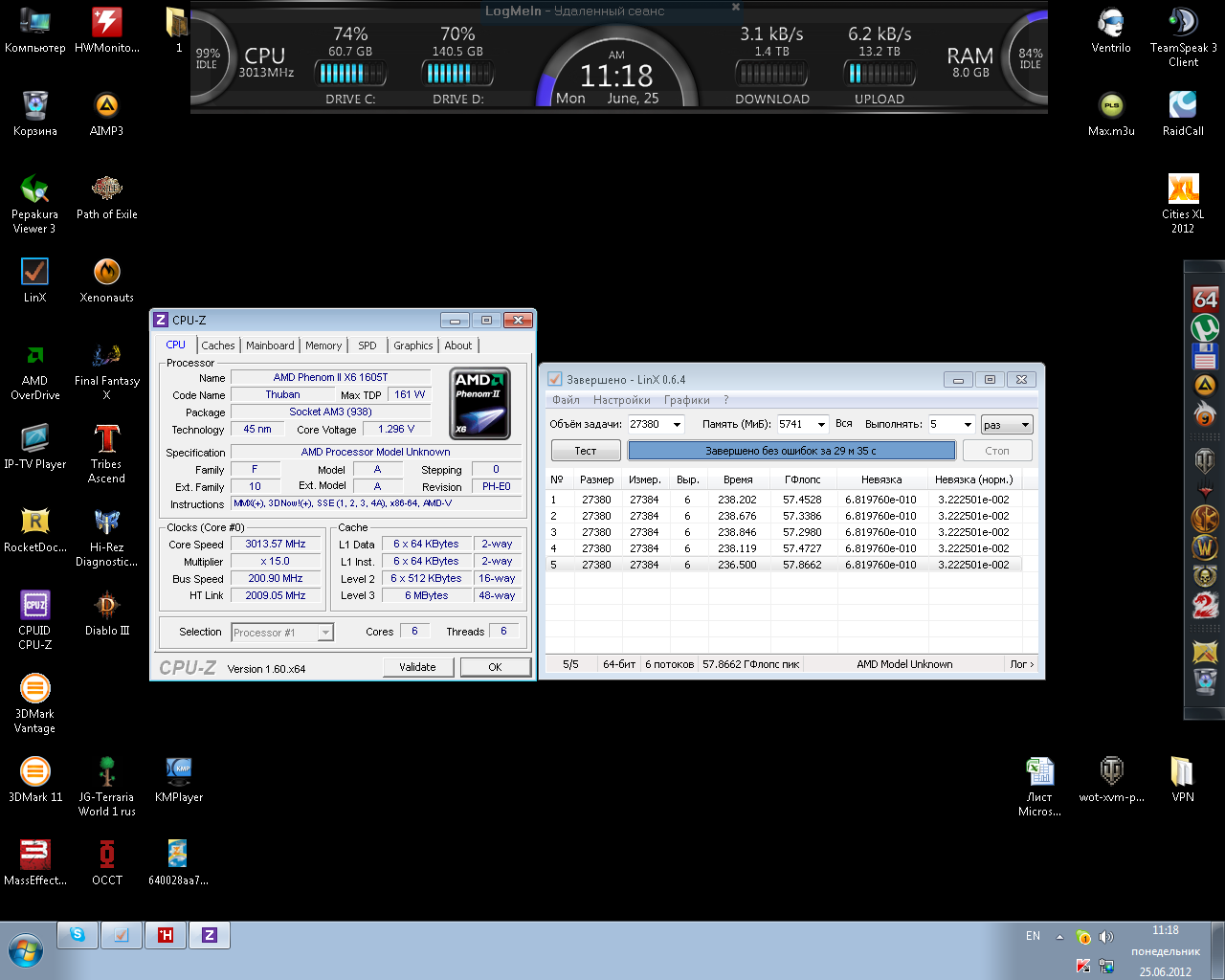The height and width of the screenshot is (980, 1225).
Task: Launch Tribes Ascend from the desktop
Action: tap(106, 453)
